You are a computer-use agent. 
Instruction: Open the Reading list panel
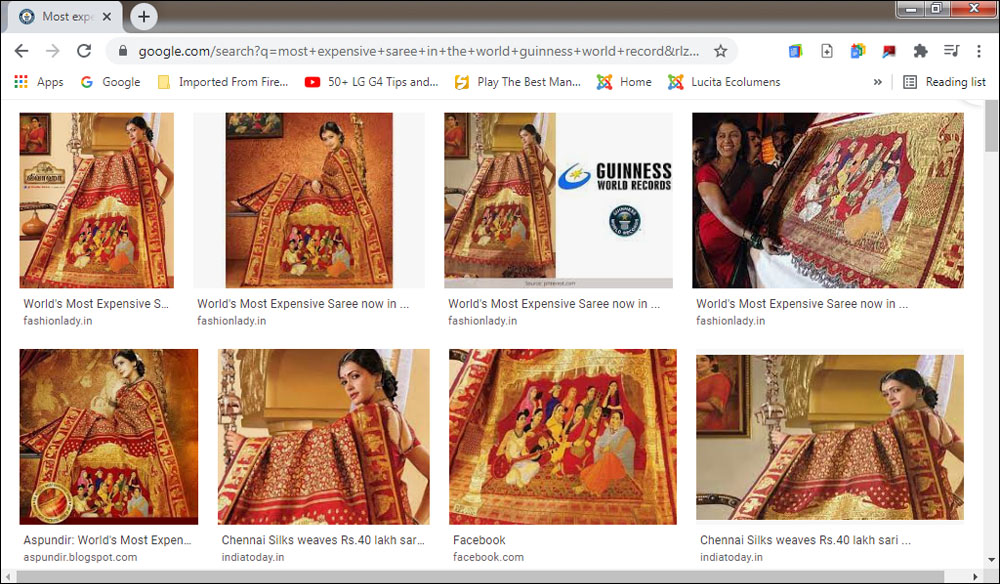[x=944, y=82]
